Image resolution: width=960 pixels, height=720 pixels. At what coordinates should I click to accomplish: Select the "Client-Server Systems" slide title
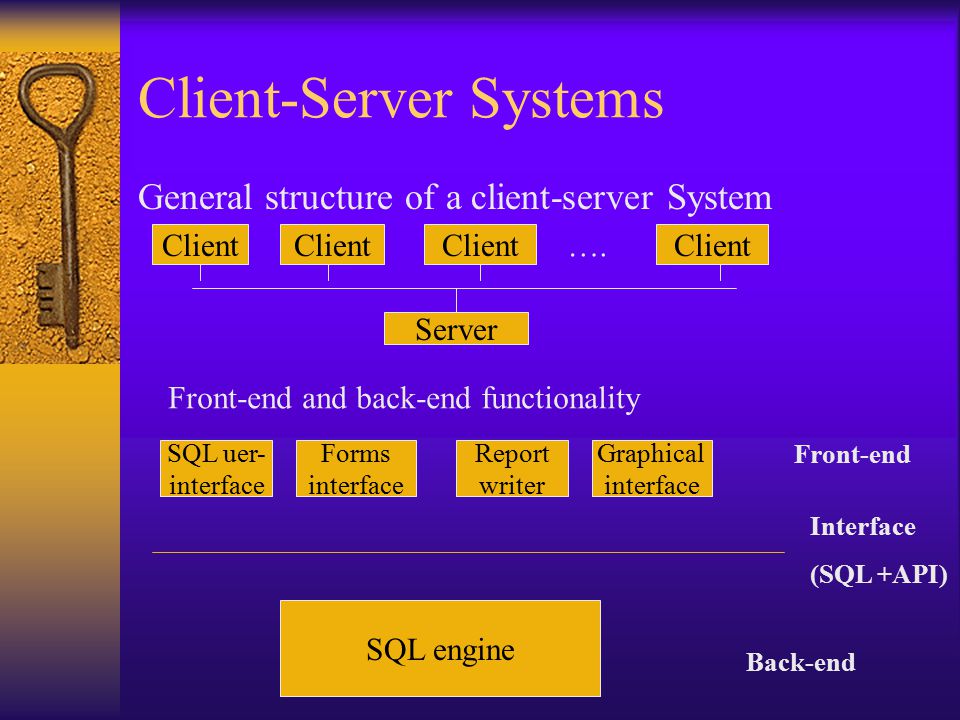[401, 100]
